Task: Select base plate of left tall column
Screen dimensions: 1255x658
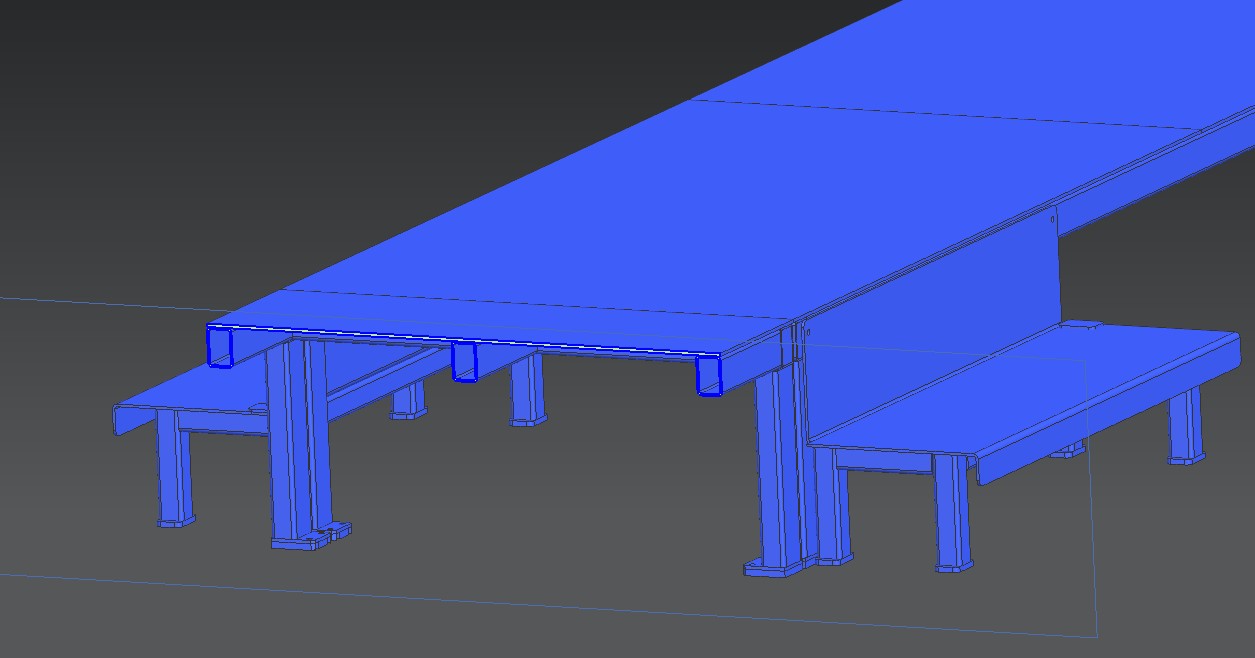Action: pos(310,537)
